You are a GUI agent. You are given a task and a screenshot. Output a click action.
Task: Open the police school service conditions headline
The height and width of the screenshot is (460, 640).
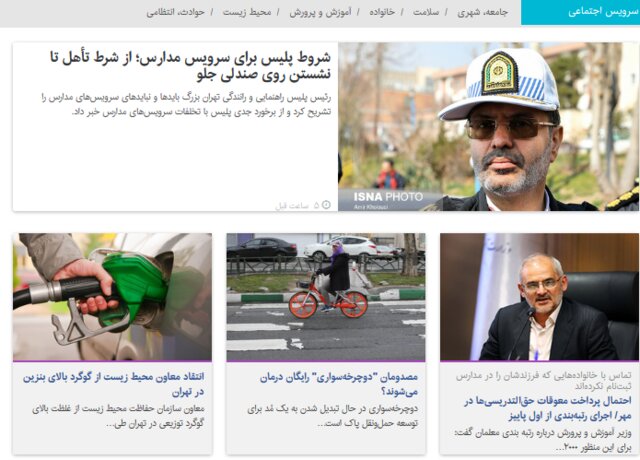[x=190, y=66]
